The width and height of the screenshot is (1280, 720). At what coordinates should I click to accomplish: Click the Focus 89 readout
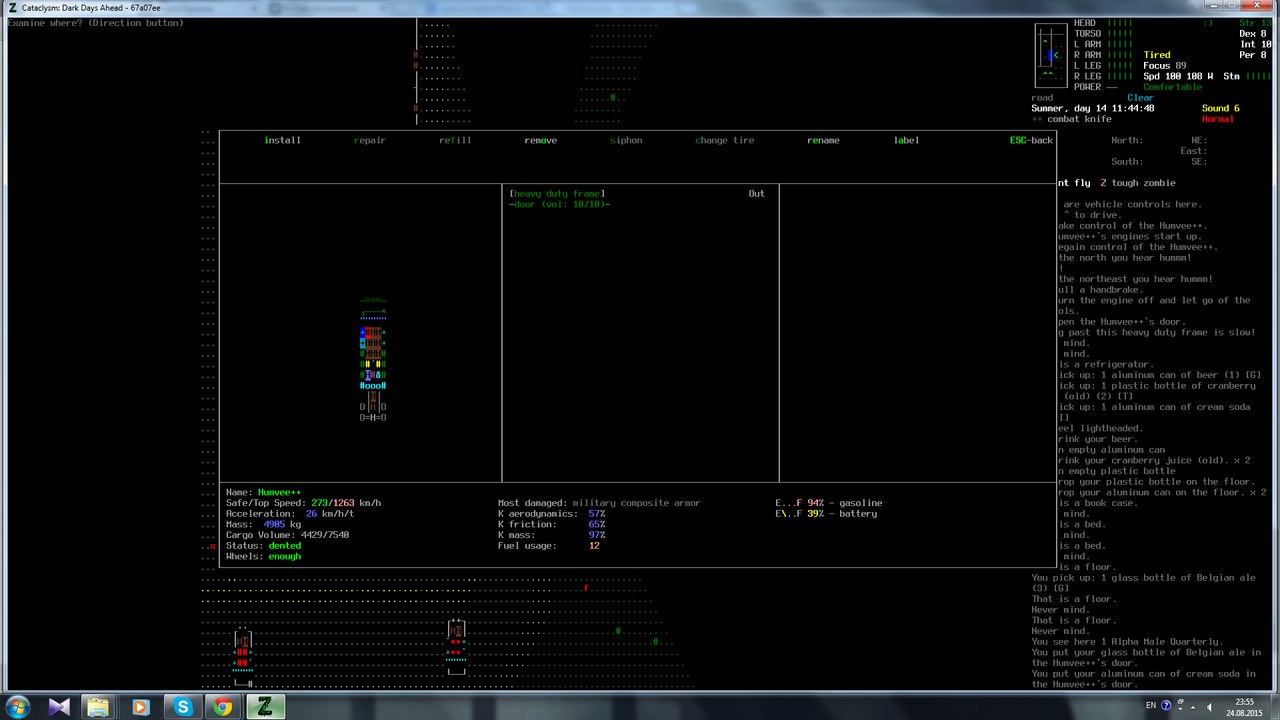1165,66
